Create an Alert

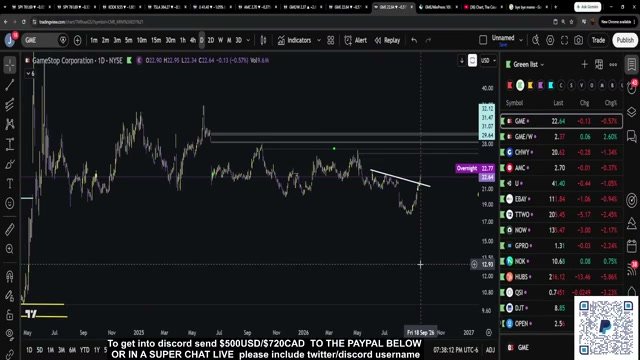pyautogui.click(x=355, y=40)
